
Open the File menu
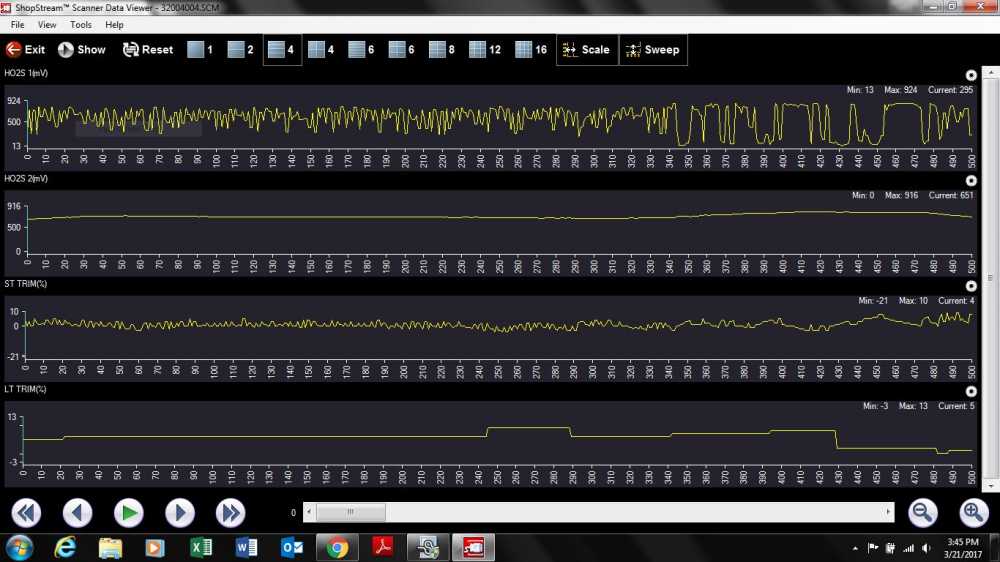point(17,25)
